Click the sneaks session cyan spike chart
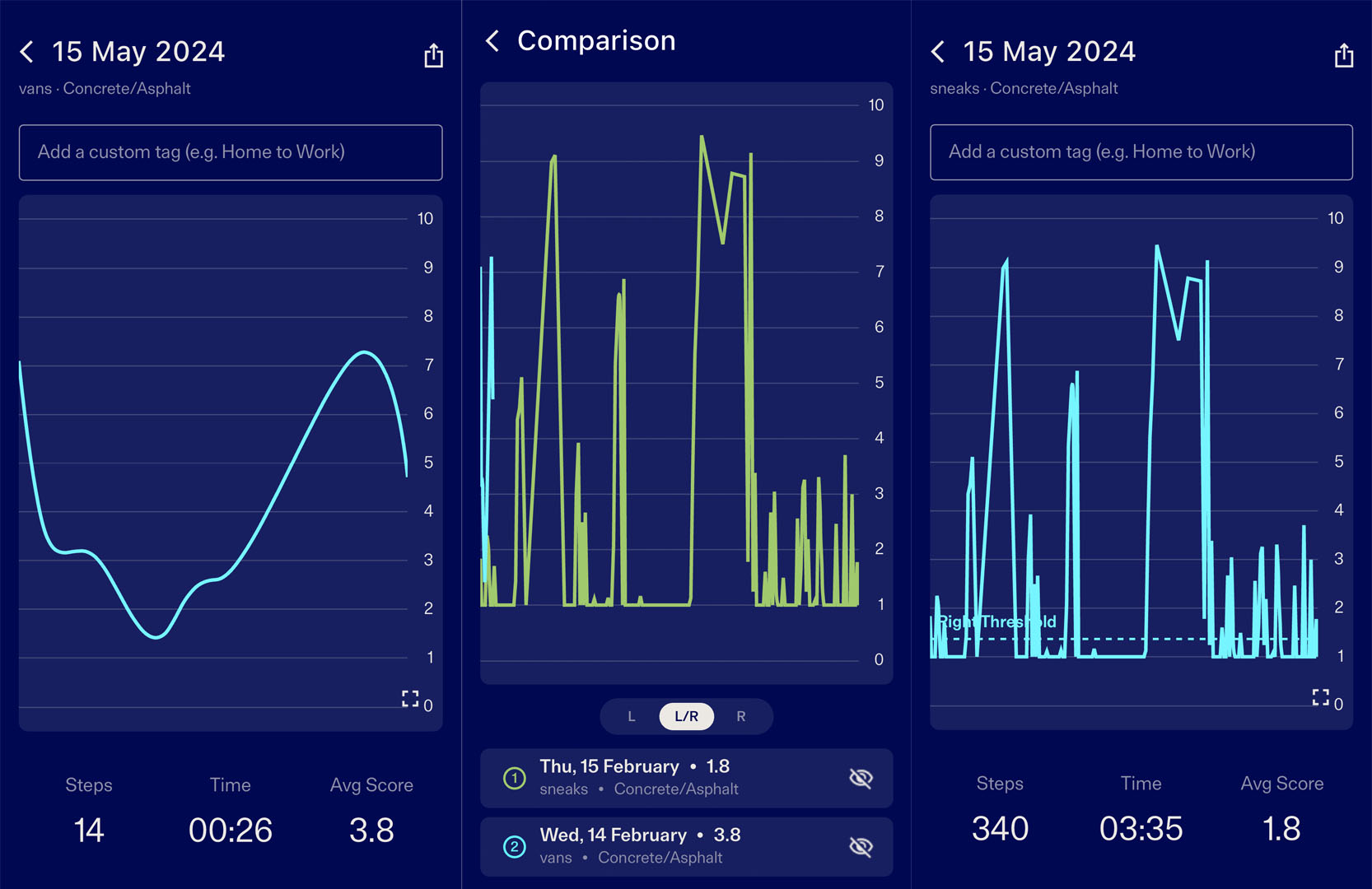Screen dimensions: 1372x889 coord(1141,462)
